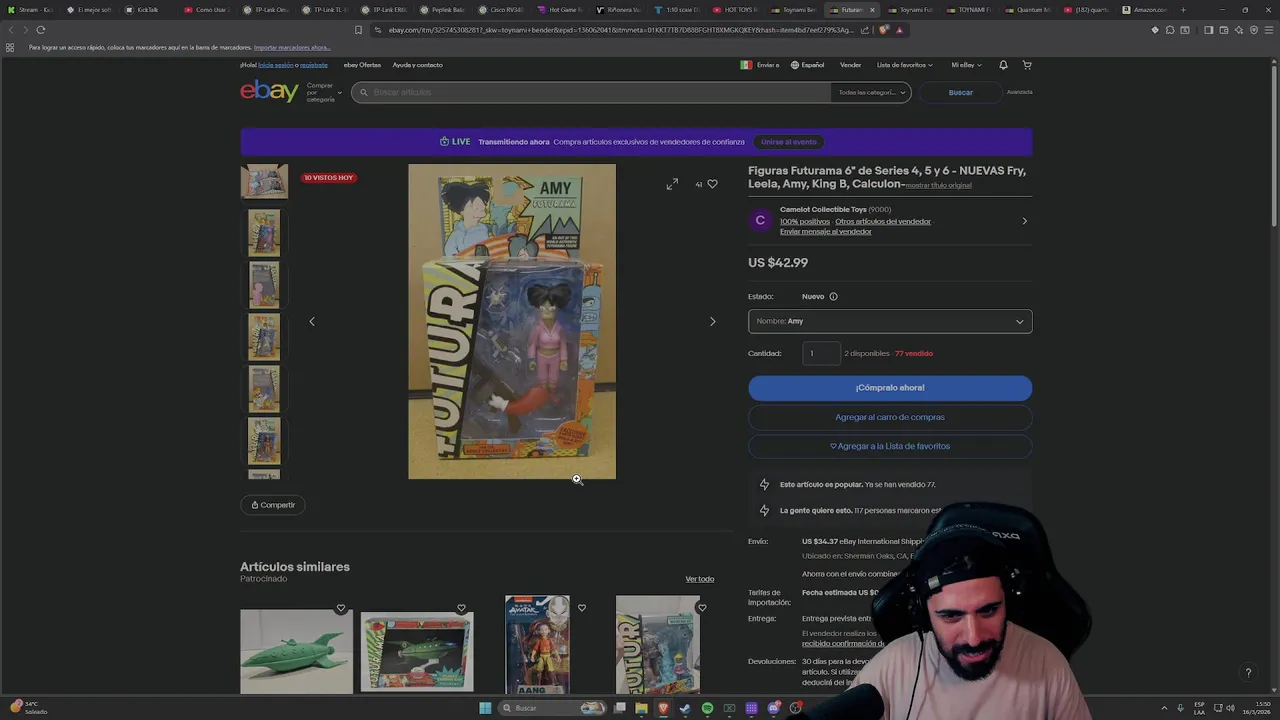
Task: Open the Brave Shields icon
Action: point(884,30)
